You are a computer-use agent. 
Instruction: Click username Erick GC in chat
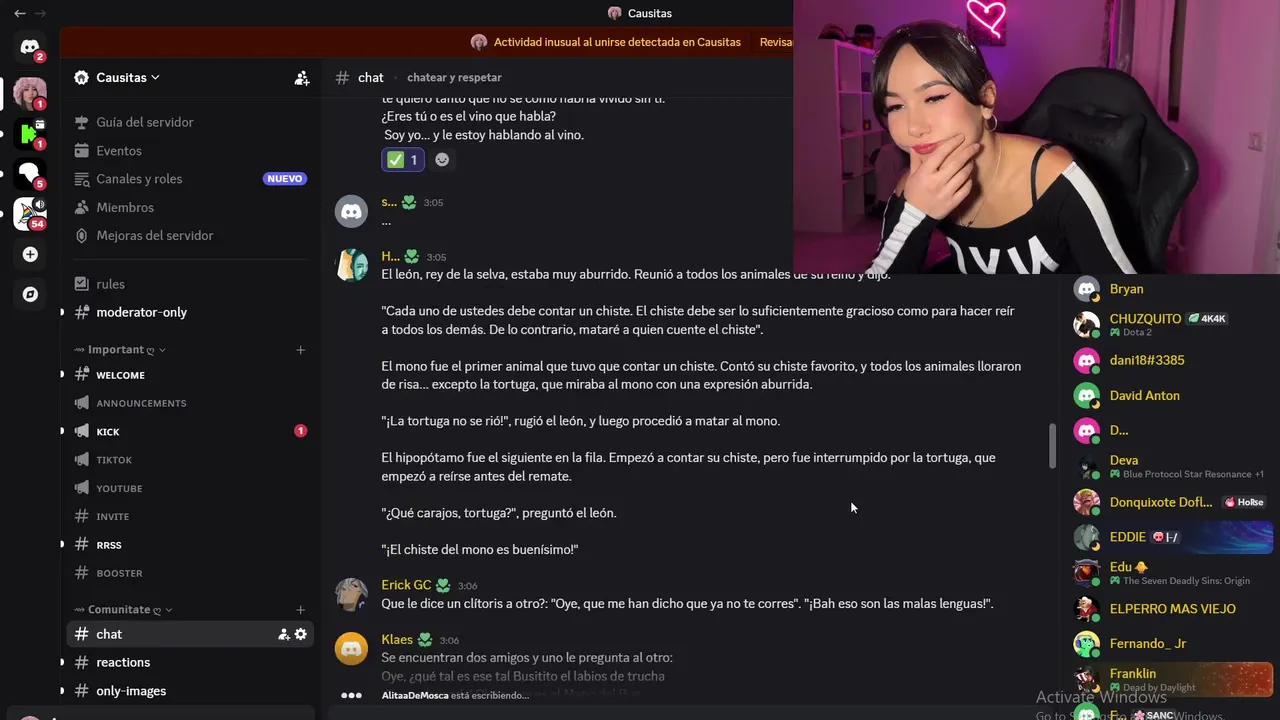[406, 585]
